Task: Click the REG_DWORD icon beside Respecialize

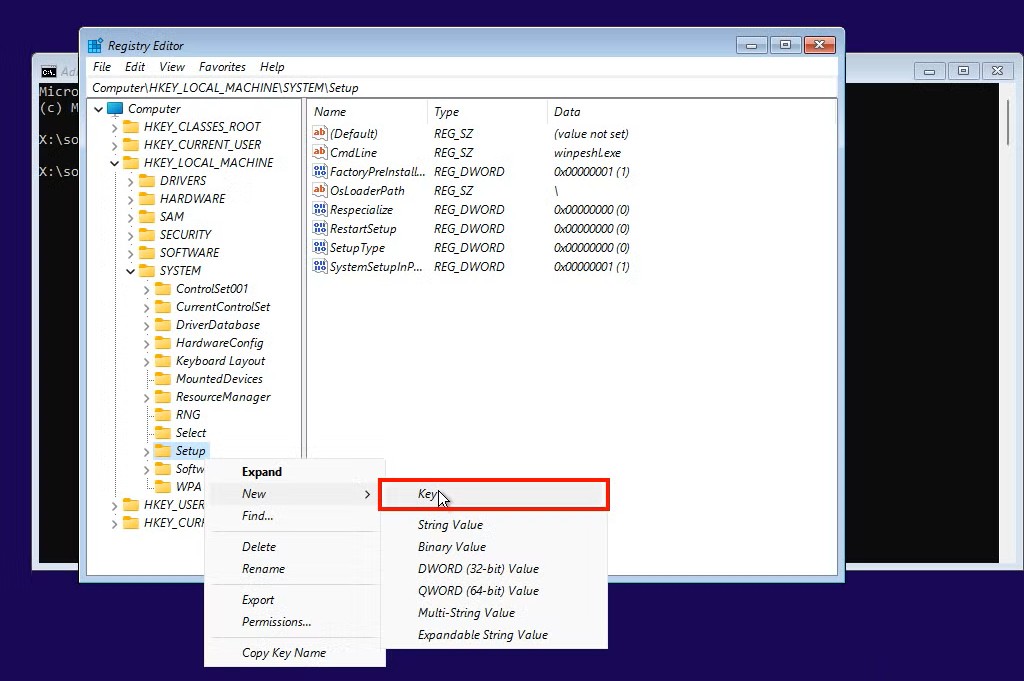Action: point(322,209)
